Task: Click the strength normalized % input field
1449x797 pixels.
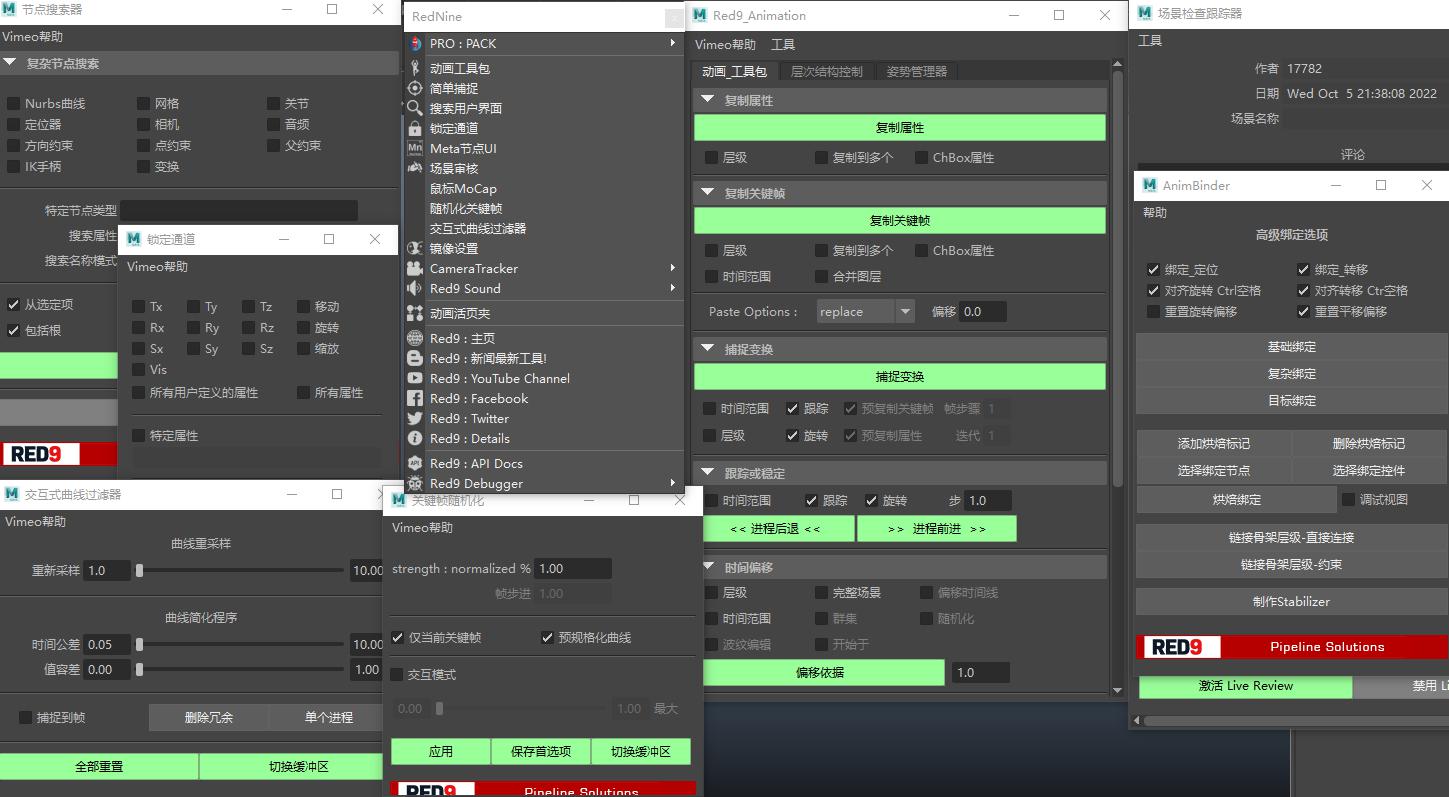Action: pos(572,569)
